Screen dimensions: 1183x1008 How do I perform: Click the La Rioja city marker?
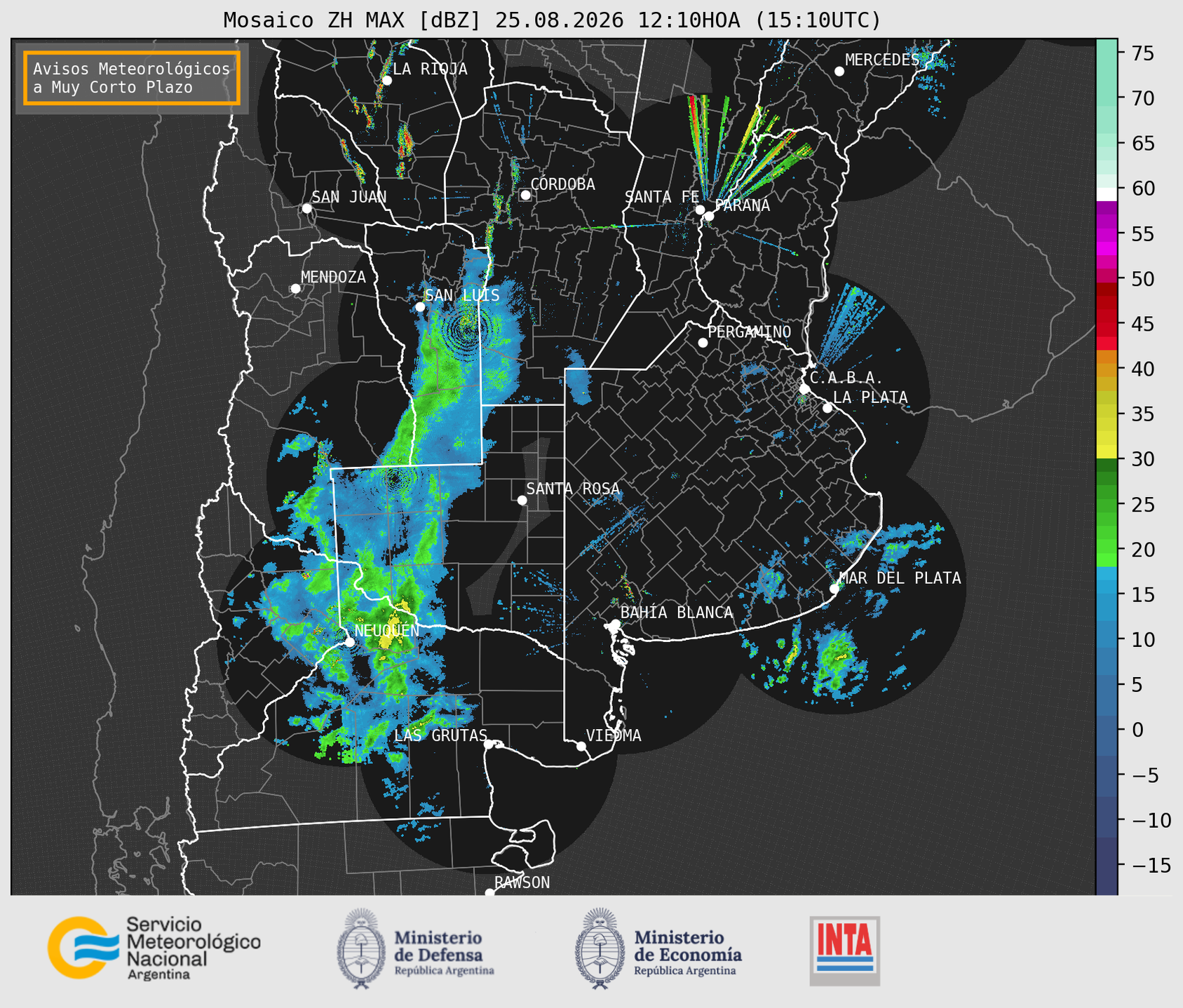coord(386,81)
